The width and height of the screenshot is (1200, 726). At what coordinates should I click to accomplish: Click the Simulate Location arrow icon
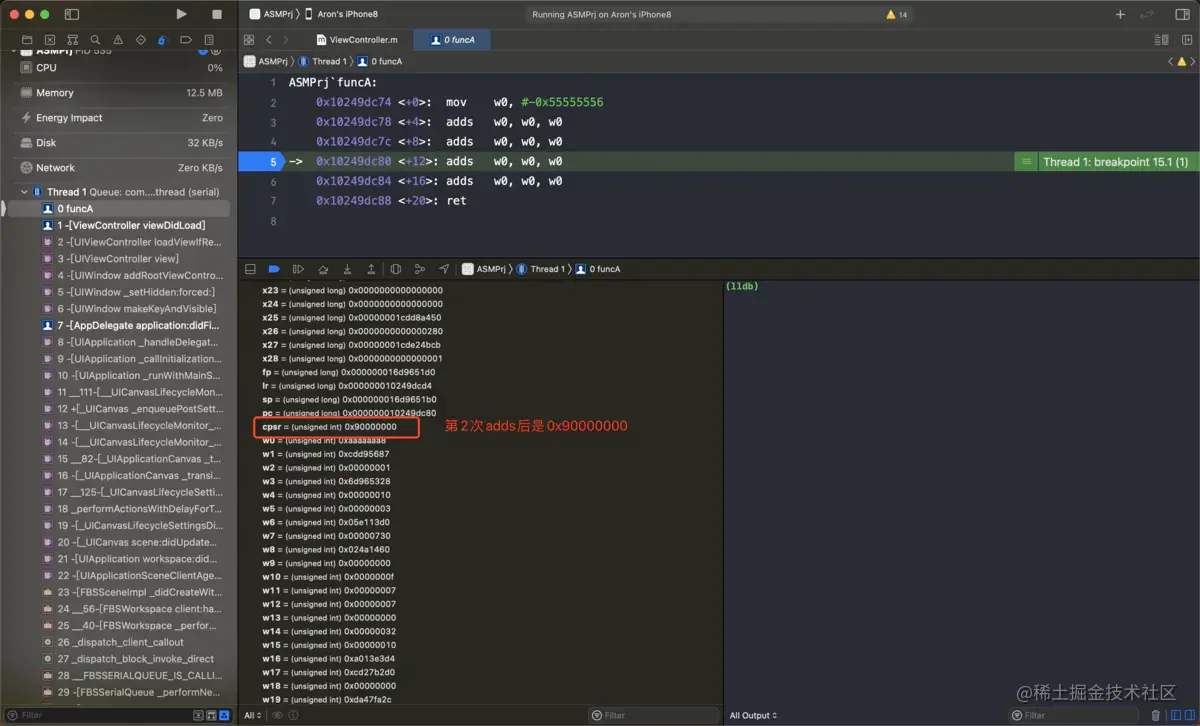pyautogui.click(x=444, y=269)
